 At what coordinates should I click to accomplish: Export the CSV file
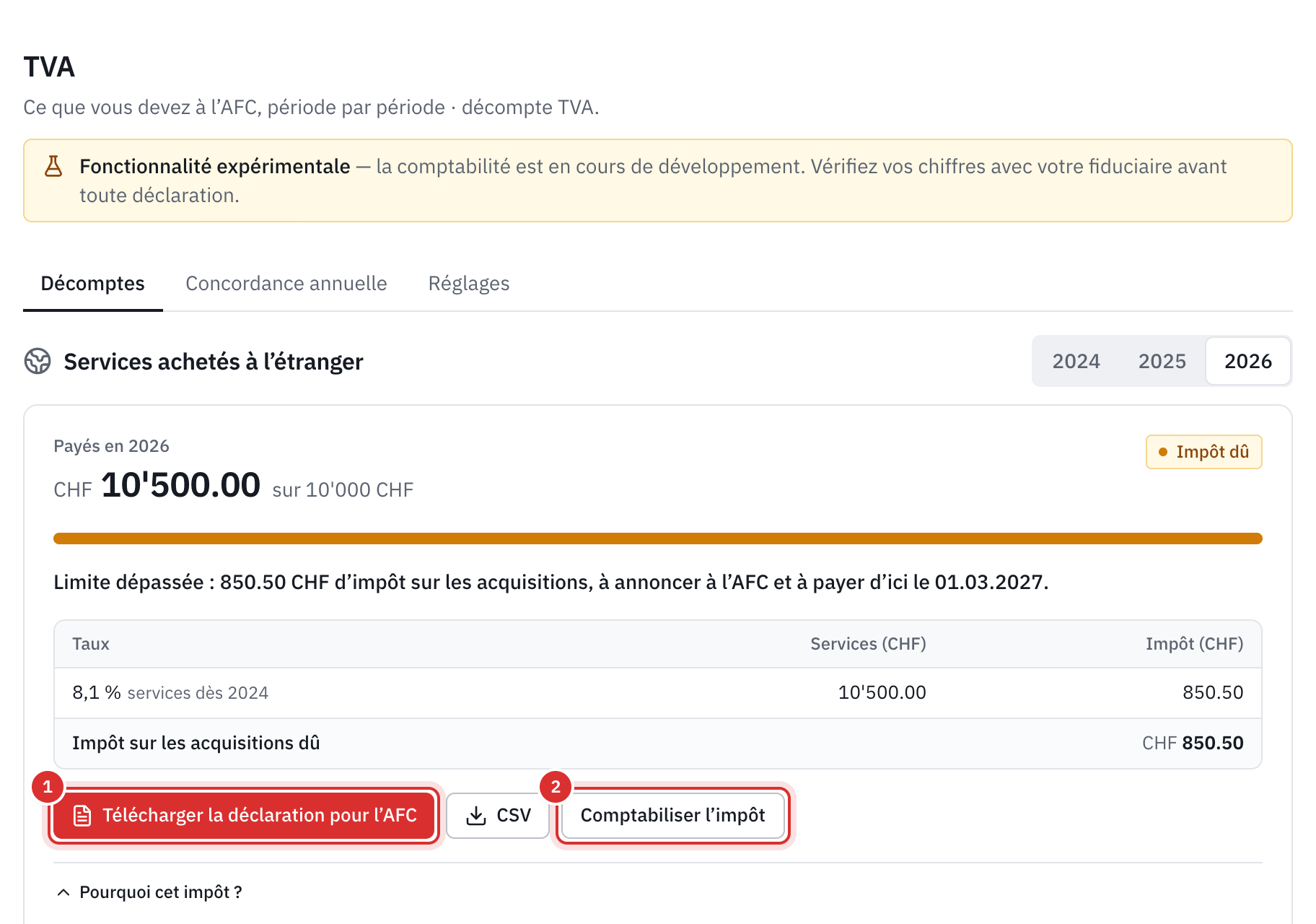click(498, 816)
